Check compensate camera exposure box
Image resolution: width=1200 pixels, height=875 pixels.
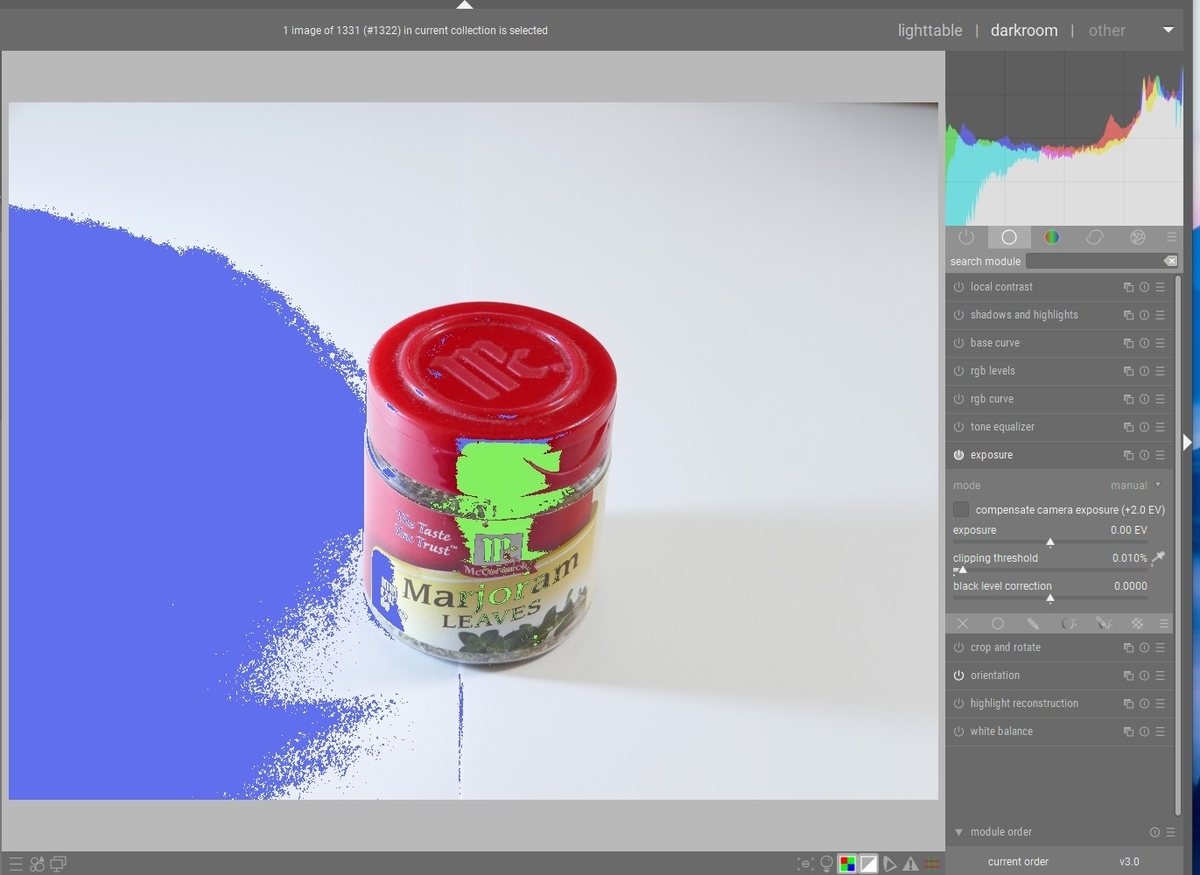(x=961, y=509)
